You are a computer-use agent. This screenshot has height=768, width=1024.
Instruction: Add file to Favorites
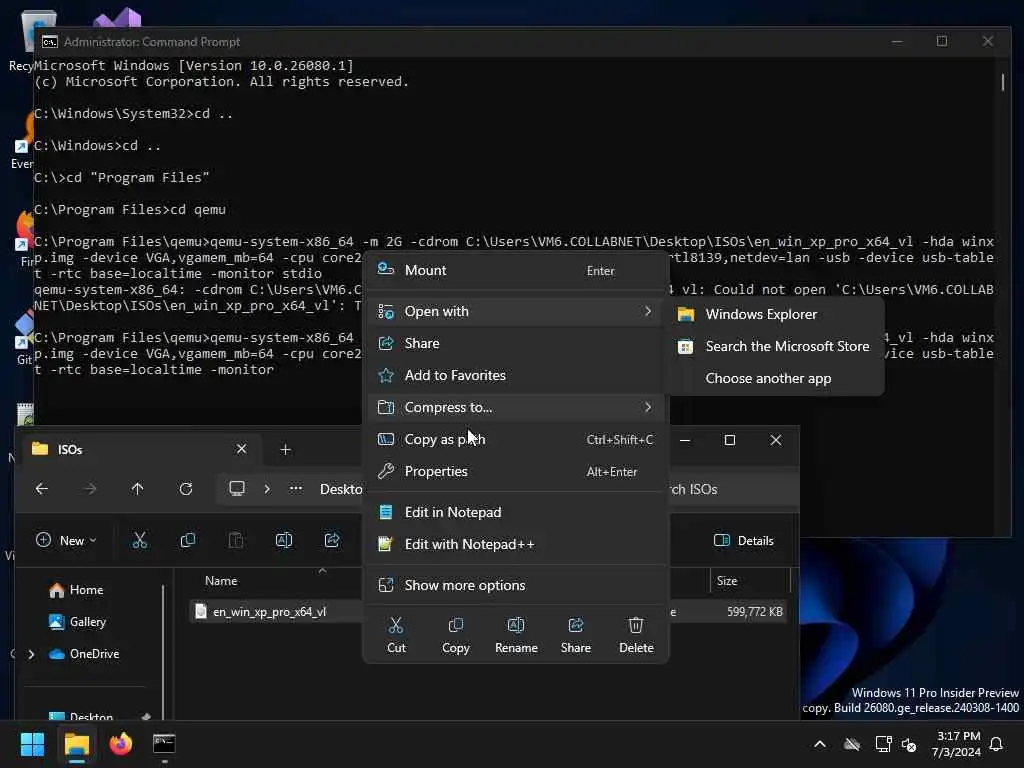[516, 376]
